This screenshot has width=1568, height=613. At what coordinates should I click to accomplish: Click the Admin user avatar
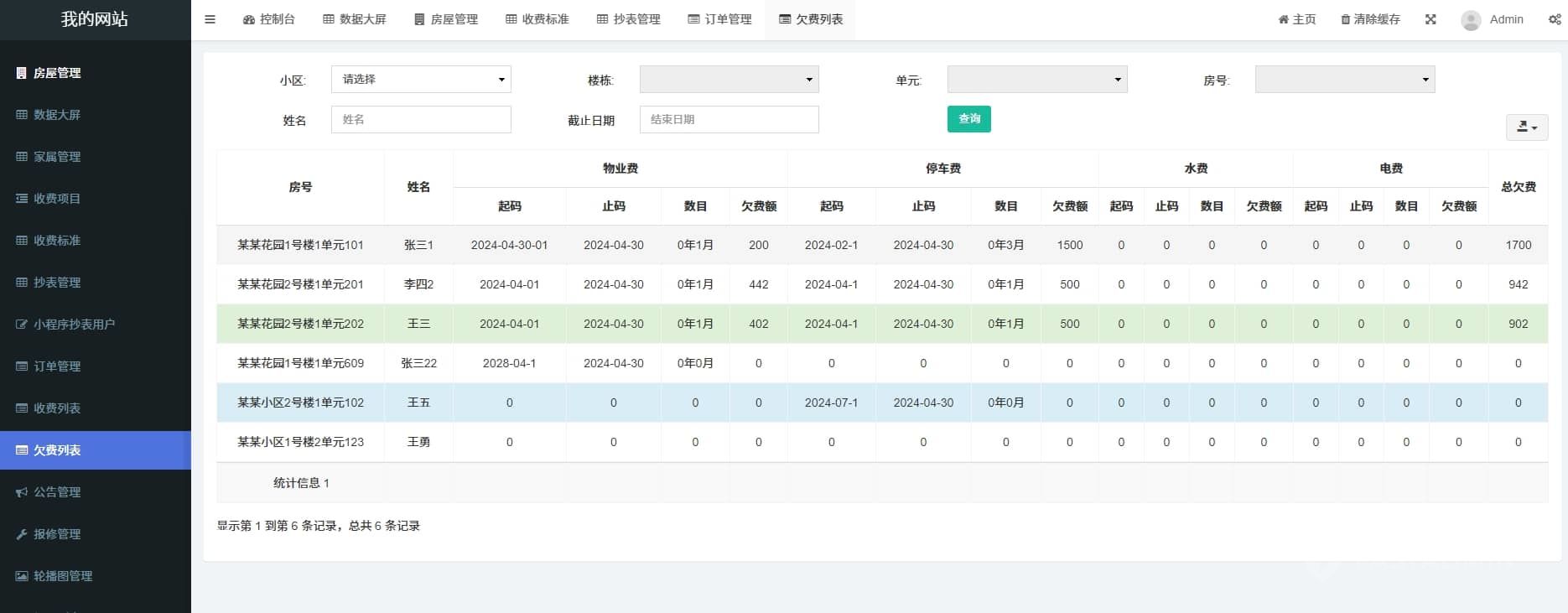[x=1470, y=20]
